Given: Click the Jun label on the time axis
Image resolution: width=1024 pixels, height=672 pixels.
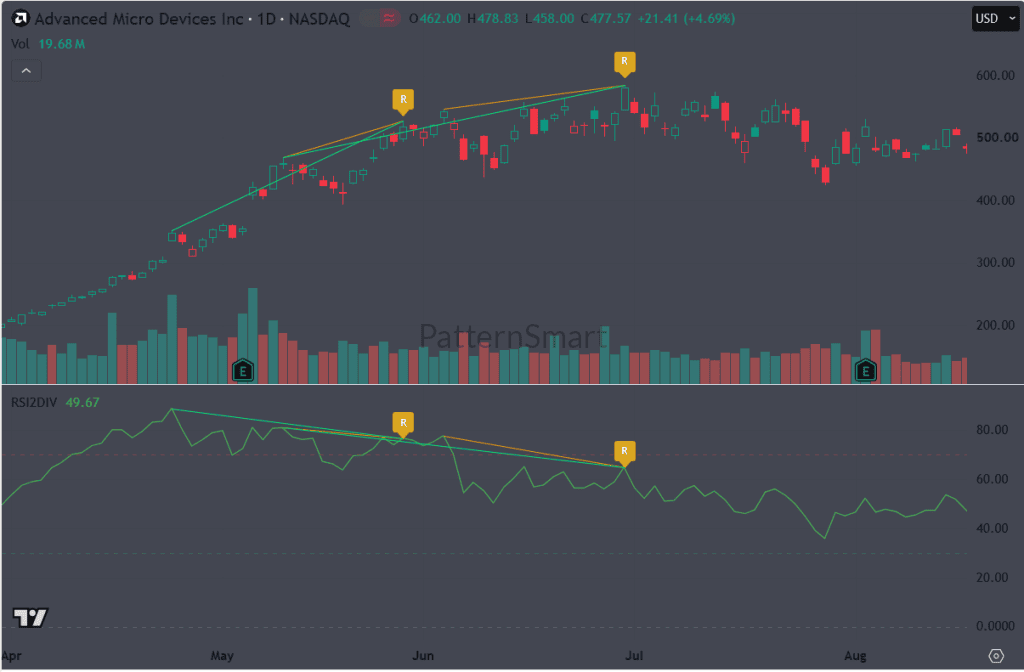Looking at the screenshot, I should coord(423,656).
